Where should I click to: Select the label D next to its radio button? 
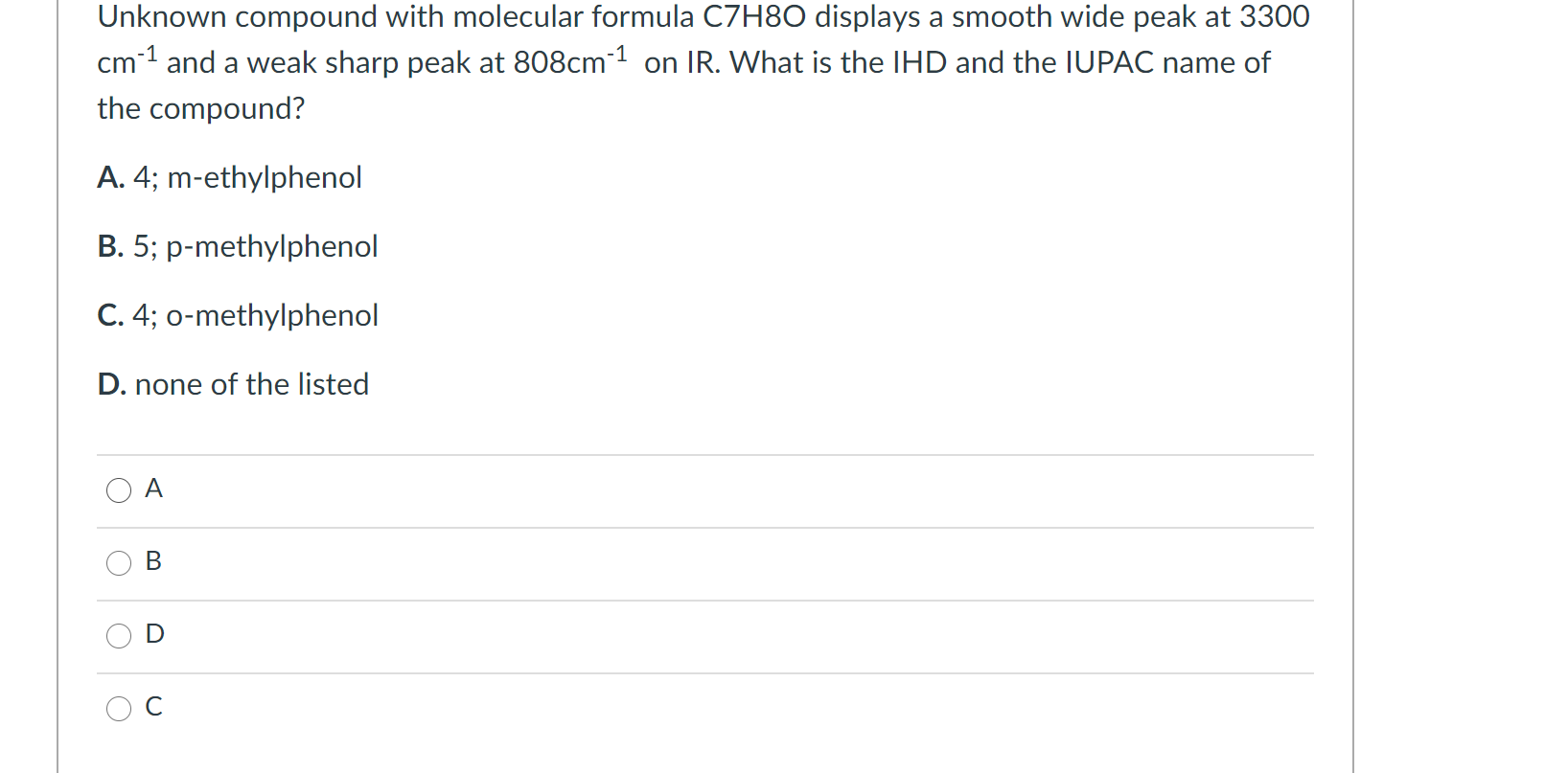(x=154, y=633)
